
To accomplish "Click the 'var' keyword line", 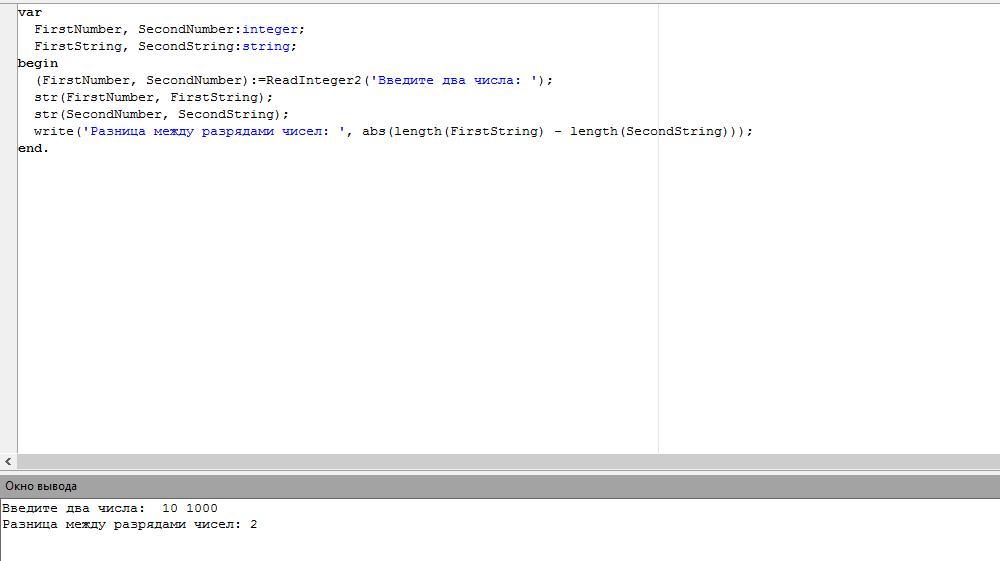I will (30, 12).
